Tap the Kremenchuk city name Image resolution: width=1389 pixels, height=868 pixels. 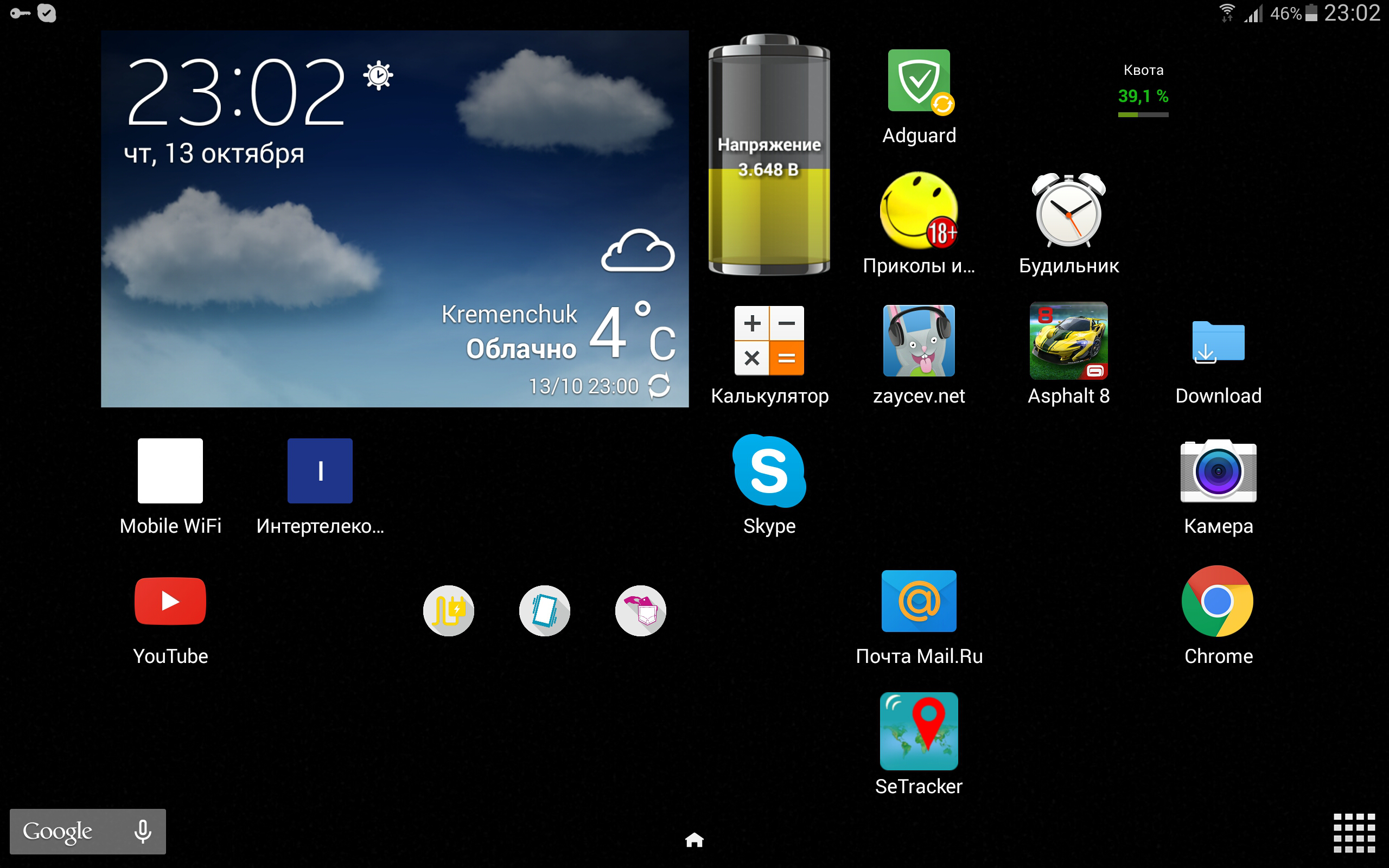click(509, 314)
